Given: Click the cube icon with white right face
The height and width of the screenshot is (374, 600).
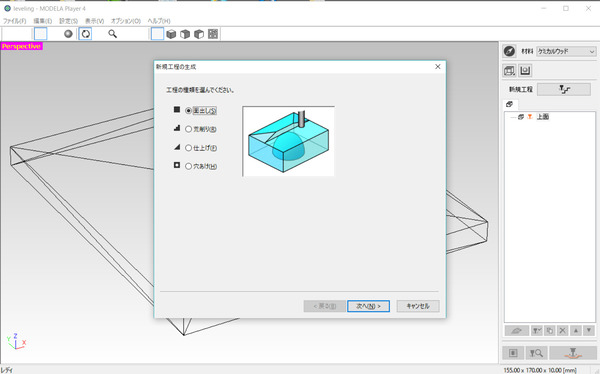Looking at the screenshot, I should click(x=199, y=34).
